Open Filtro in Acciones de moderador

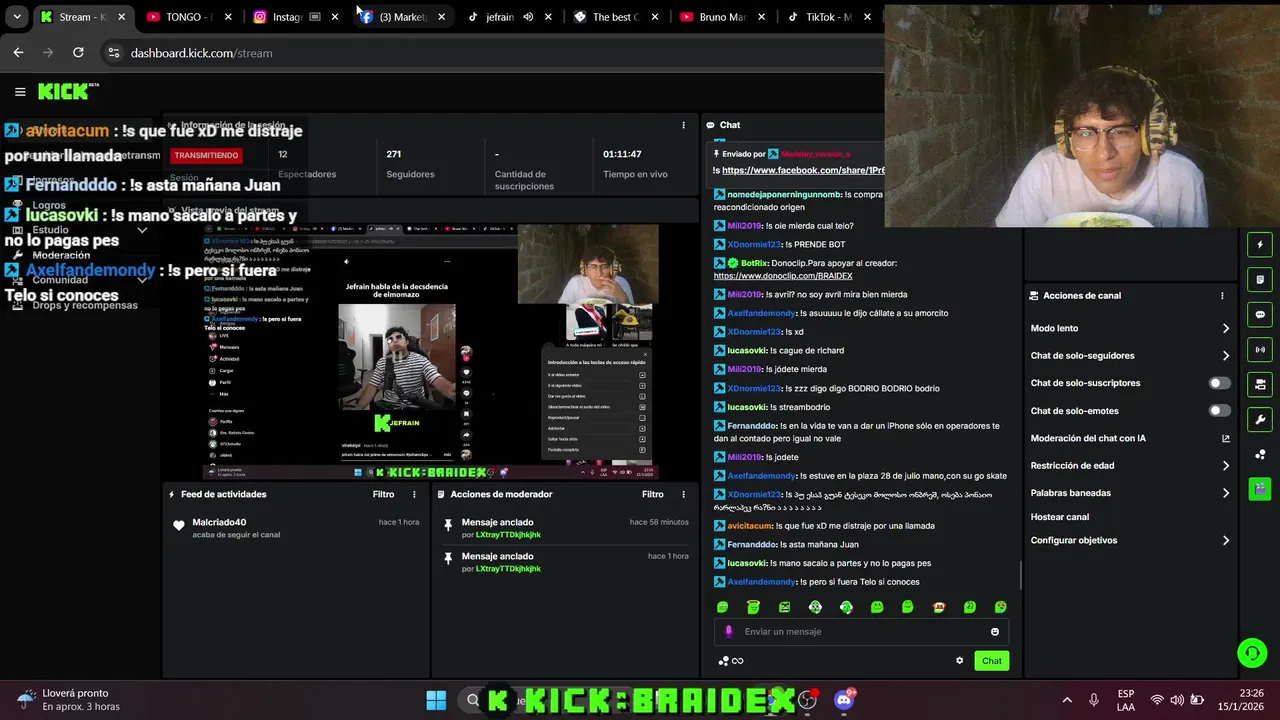pos(653,494)
